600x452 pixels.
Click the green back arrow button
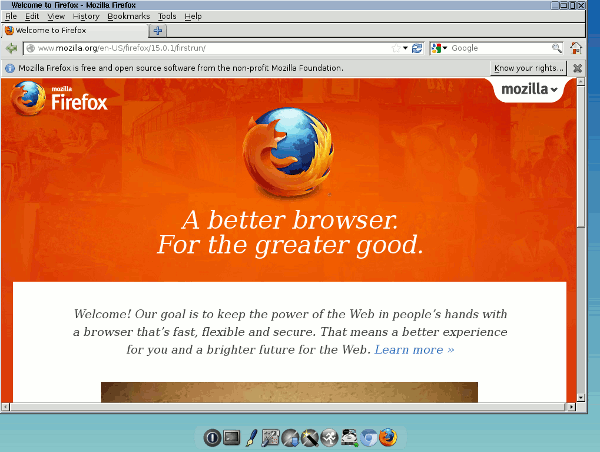pos(12,48)
